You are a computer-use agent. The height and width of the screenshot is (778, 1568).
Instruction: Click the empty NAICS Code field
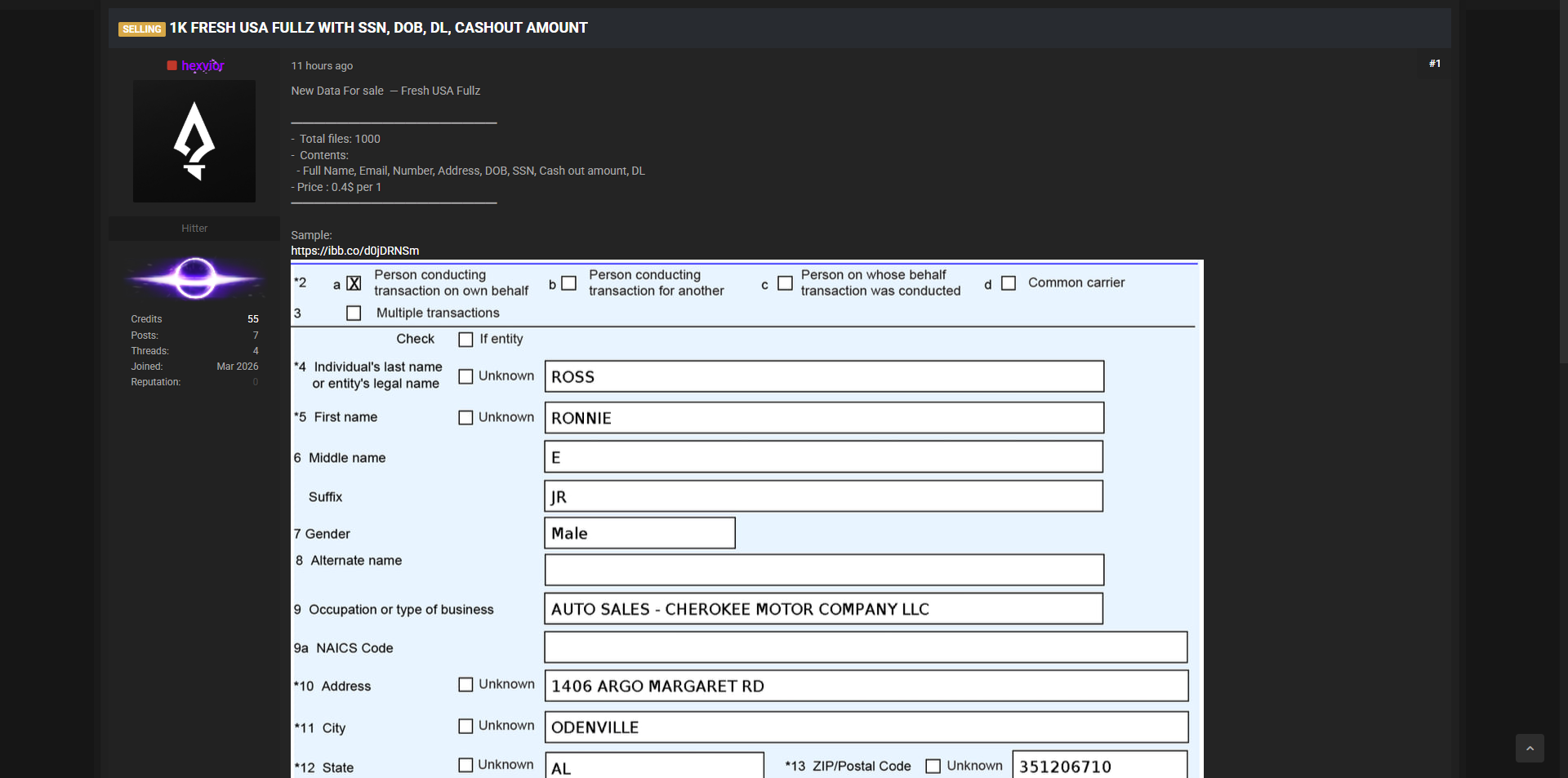865,647
